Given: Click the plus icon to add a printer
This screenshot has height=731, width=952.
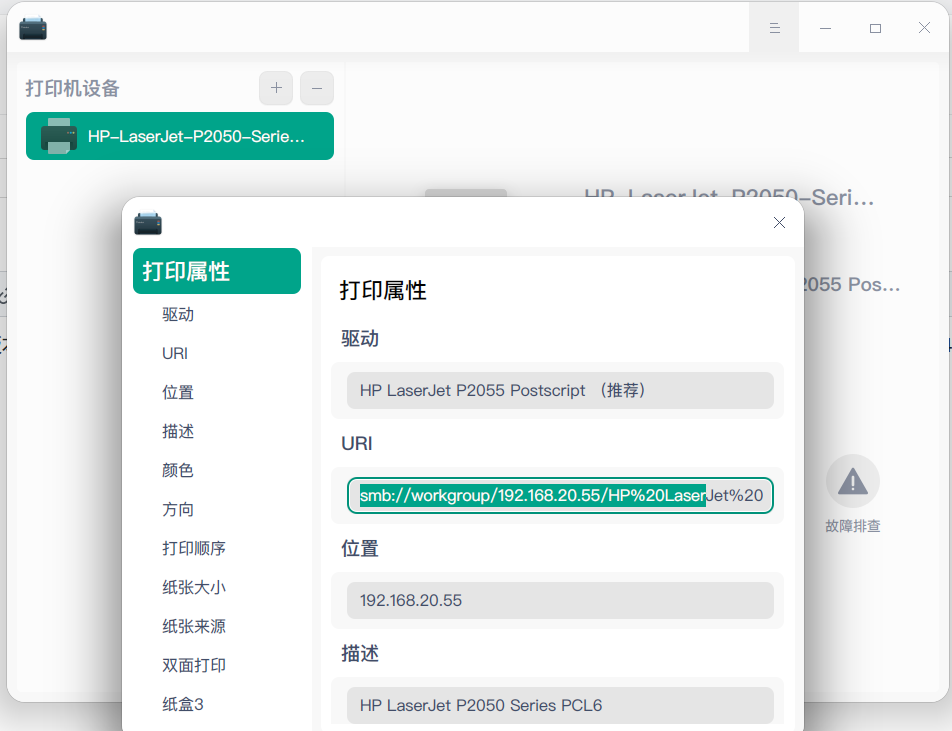Looking at the screenshot, I should (275, 88).
